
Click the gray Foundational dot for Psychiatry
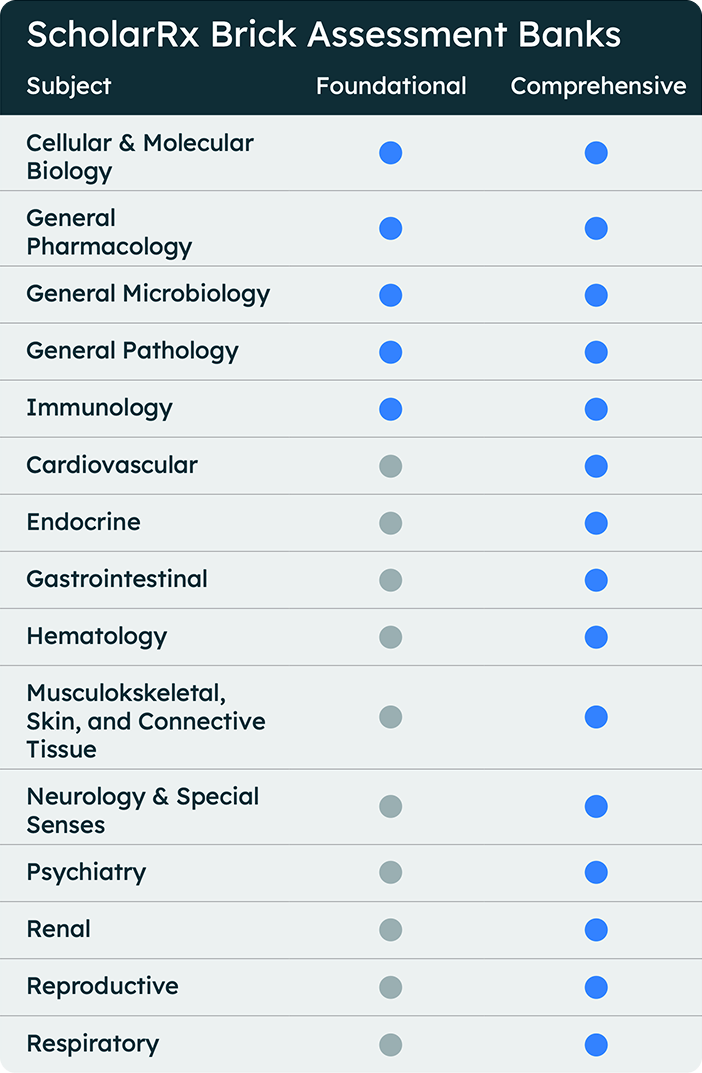coord(391,872)
